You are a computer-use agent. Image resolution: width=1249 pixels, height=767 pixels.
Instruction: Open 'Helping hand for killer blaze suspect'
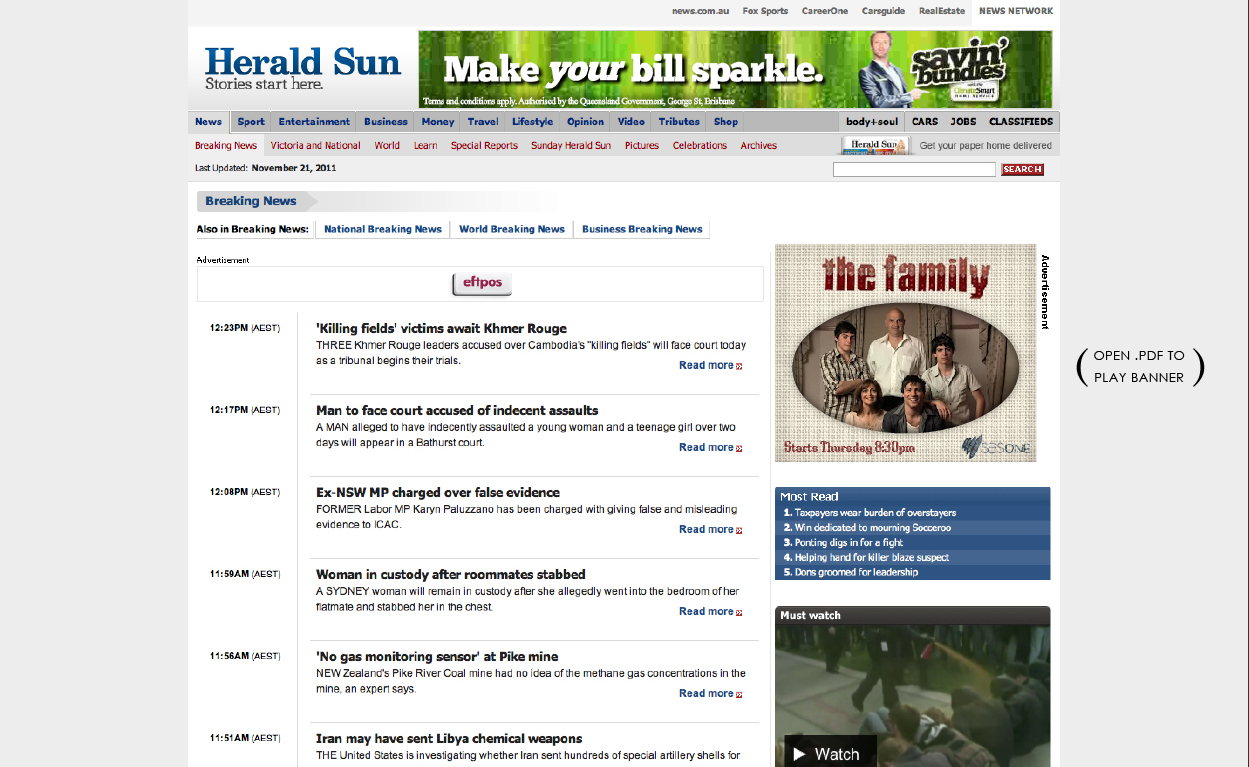pyautogui.click(x=872, y=558)
